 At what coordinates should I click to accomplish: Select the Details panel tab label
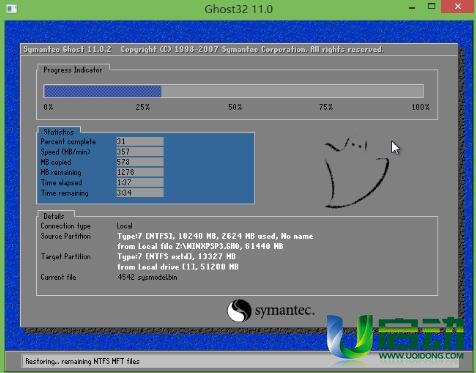coord(54,216)
